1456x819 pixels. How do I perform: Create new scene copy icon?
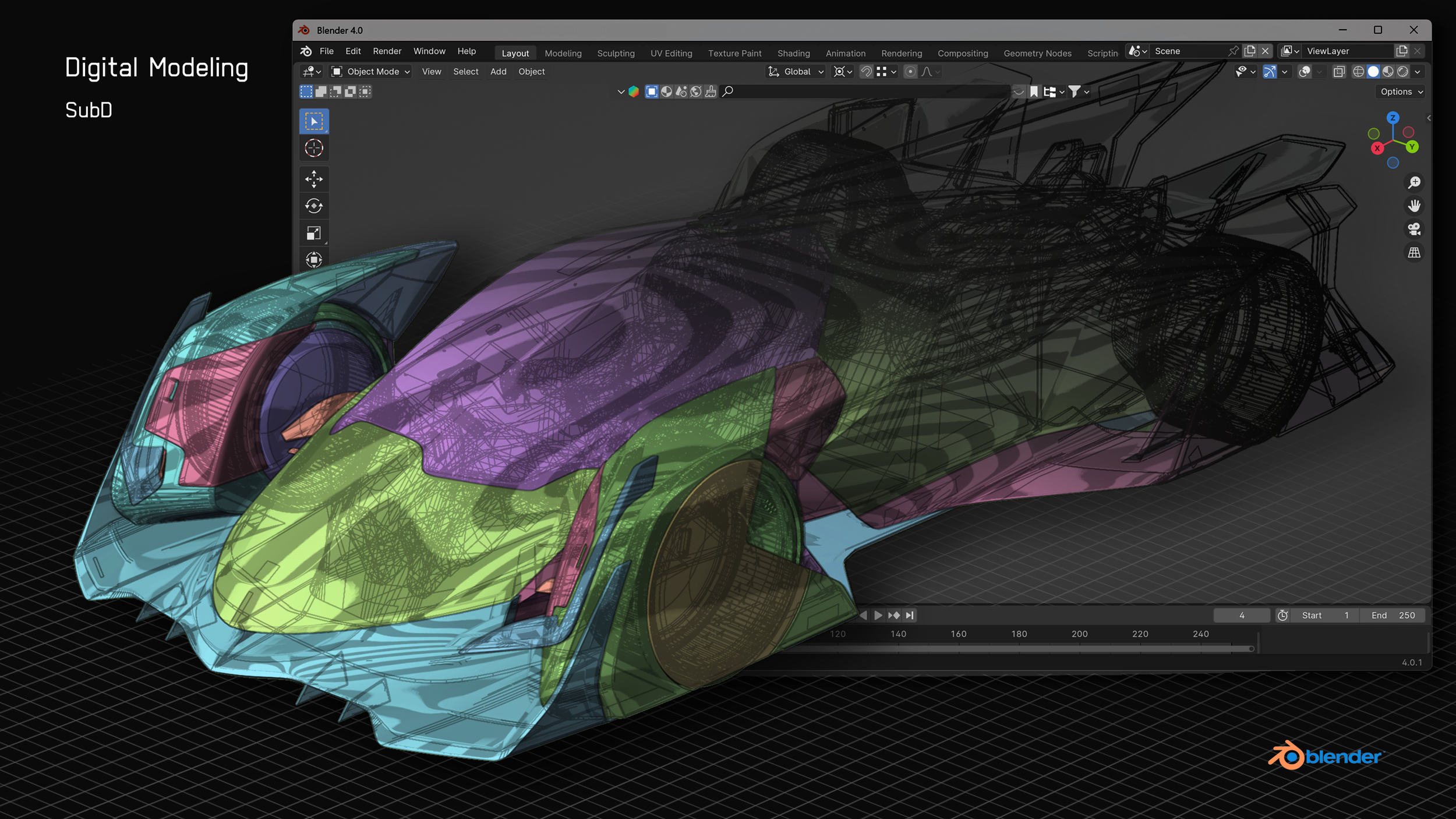[1250, 51]
